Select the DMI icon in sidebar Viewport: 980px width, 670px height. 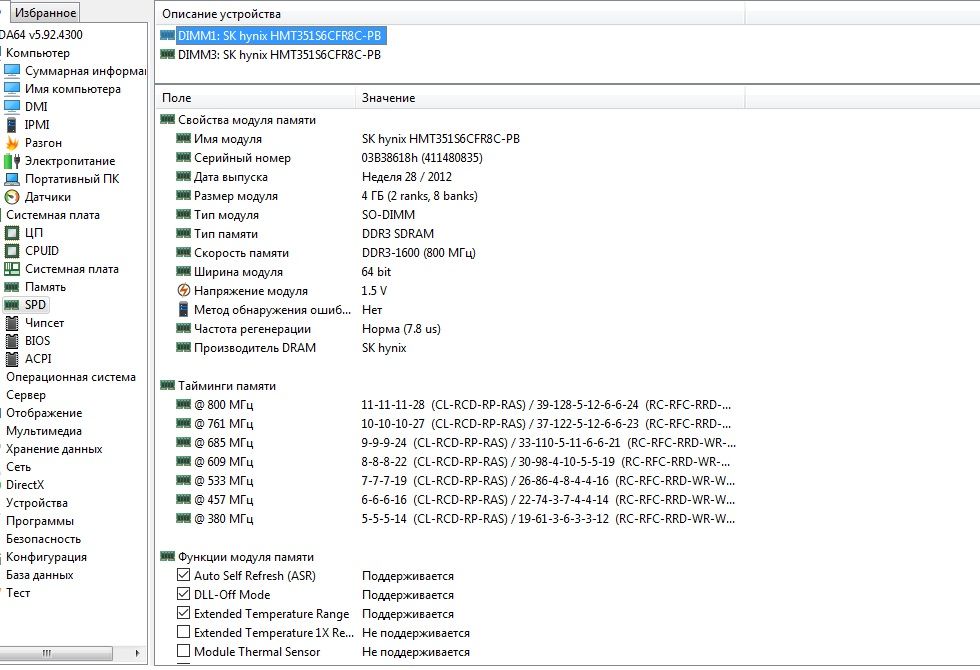12,107
